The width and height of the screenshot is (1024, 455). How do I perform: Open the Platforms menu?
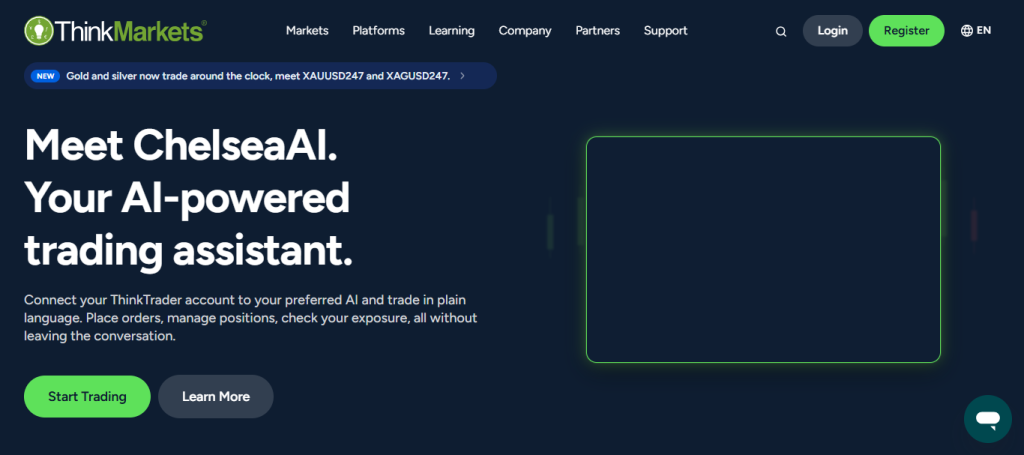[x=379, y=31]
